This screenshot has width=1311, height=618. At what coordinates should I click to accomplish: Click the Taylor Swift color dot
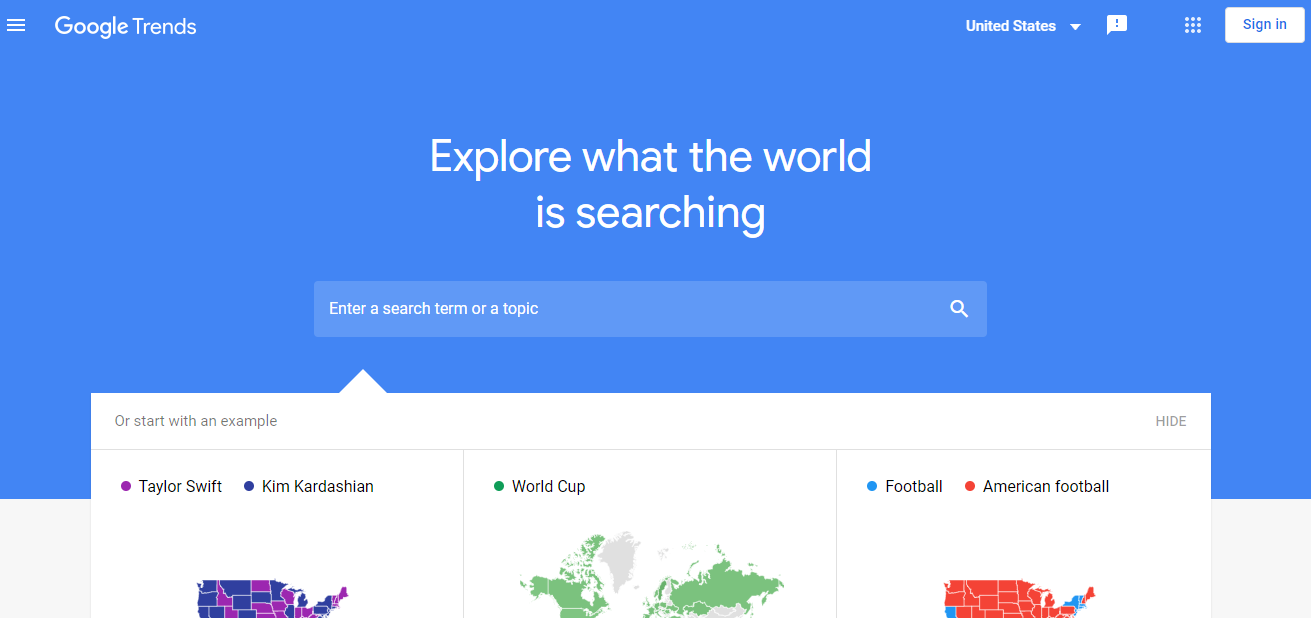click(x=125, y=486)
